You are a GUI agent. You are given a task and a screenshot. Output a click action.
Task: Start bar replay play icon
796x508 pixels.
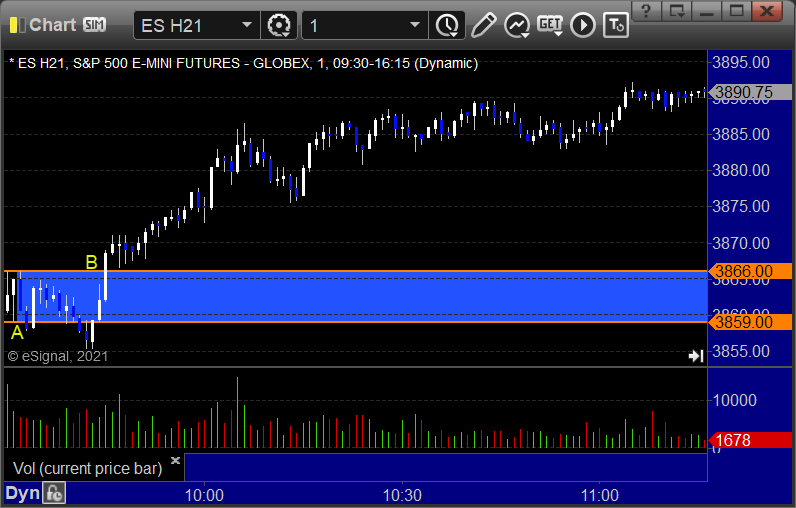point(583,25)
